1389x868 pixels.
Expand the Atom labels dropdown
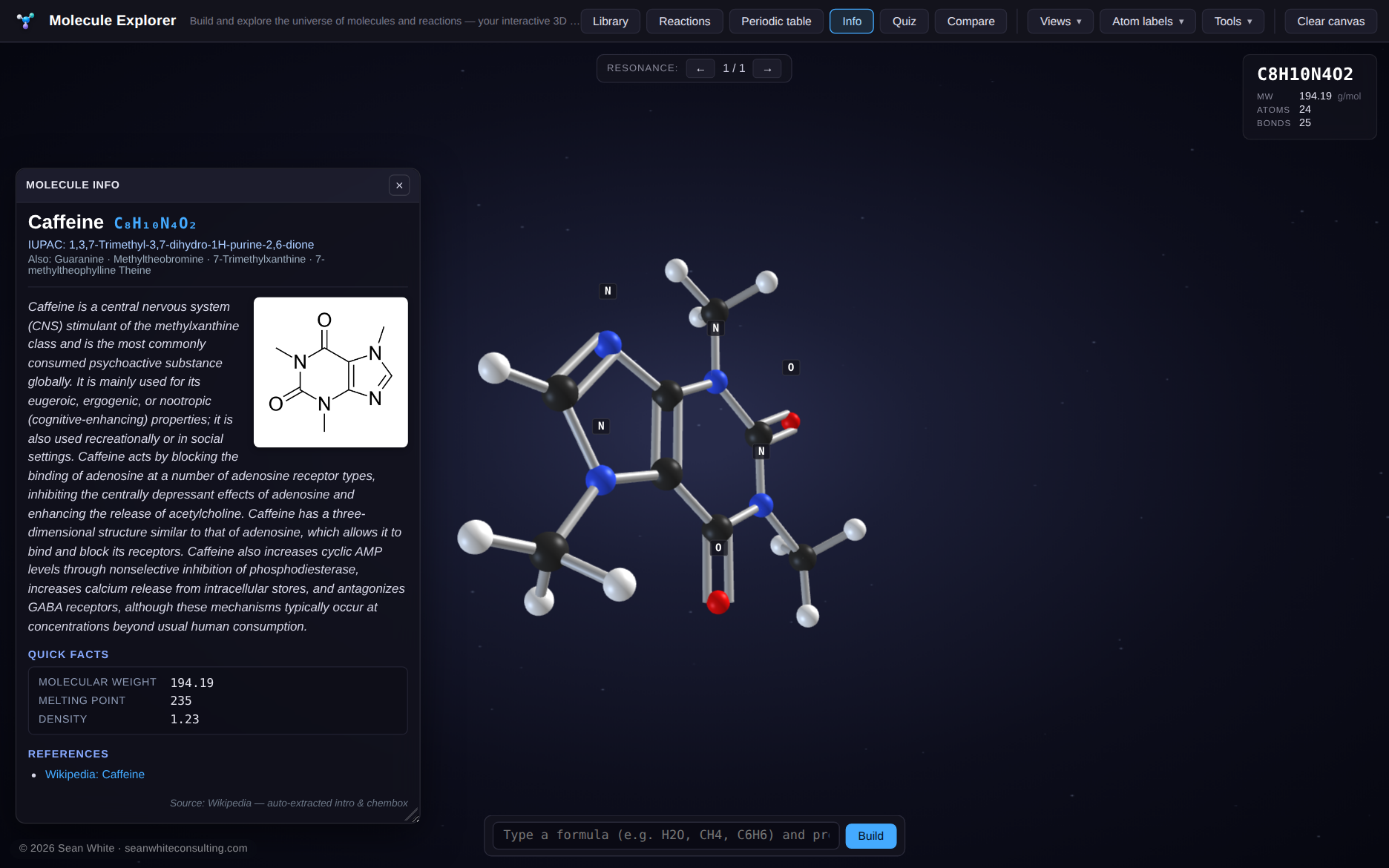tap(1148, 22)
